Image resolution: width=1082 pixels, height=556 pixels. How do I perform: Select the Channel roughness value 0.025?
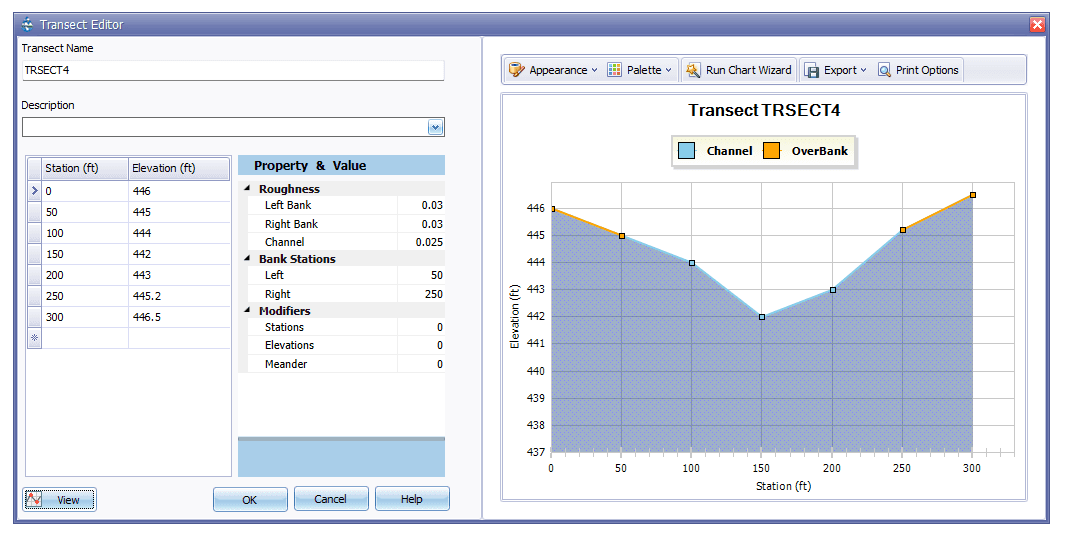421,242
